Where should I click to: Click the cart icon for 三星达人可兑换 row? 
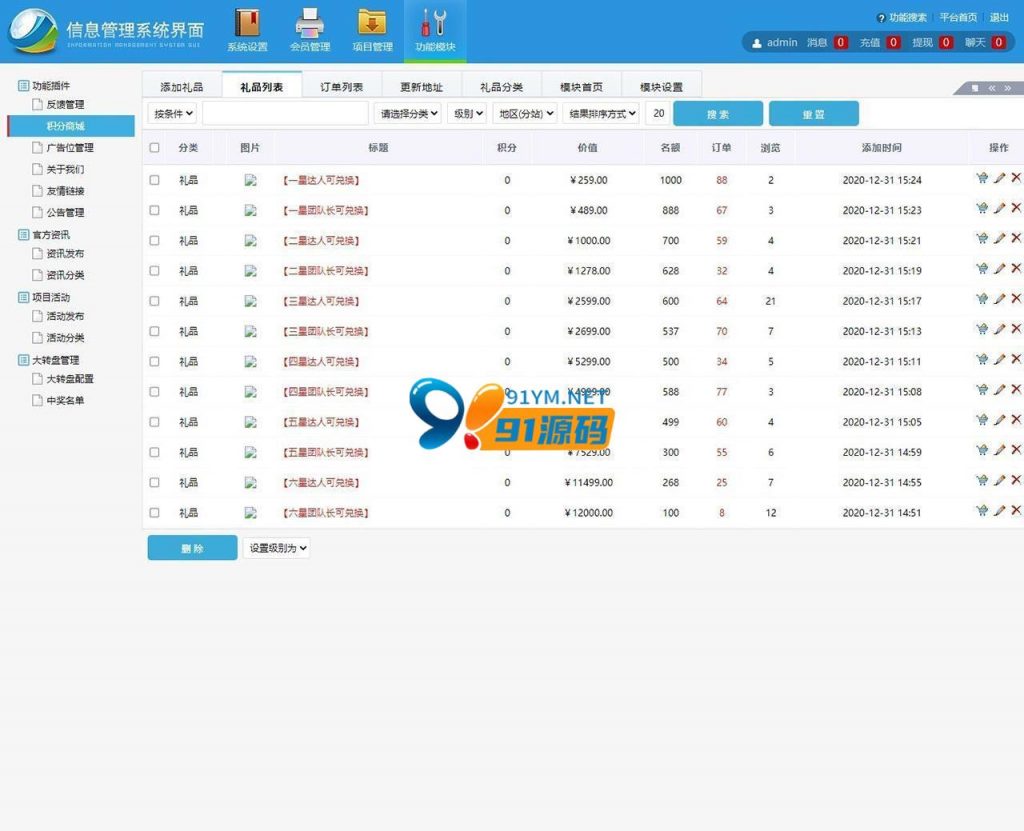(982, 299)
